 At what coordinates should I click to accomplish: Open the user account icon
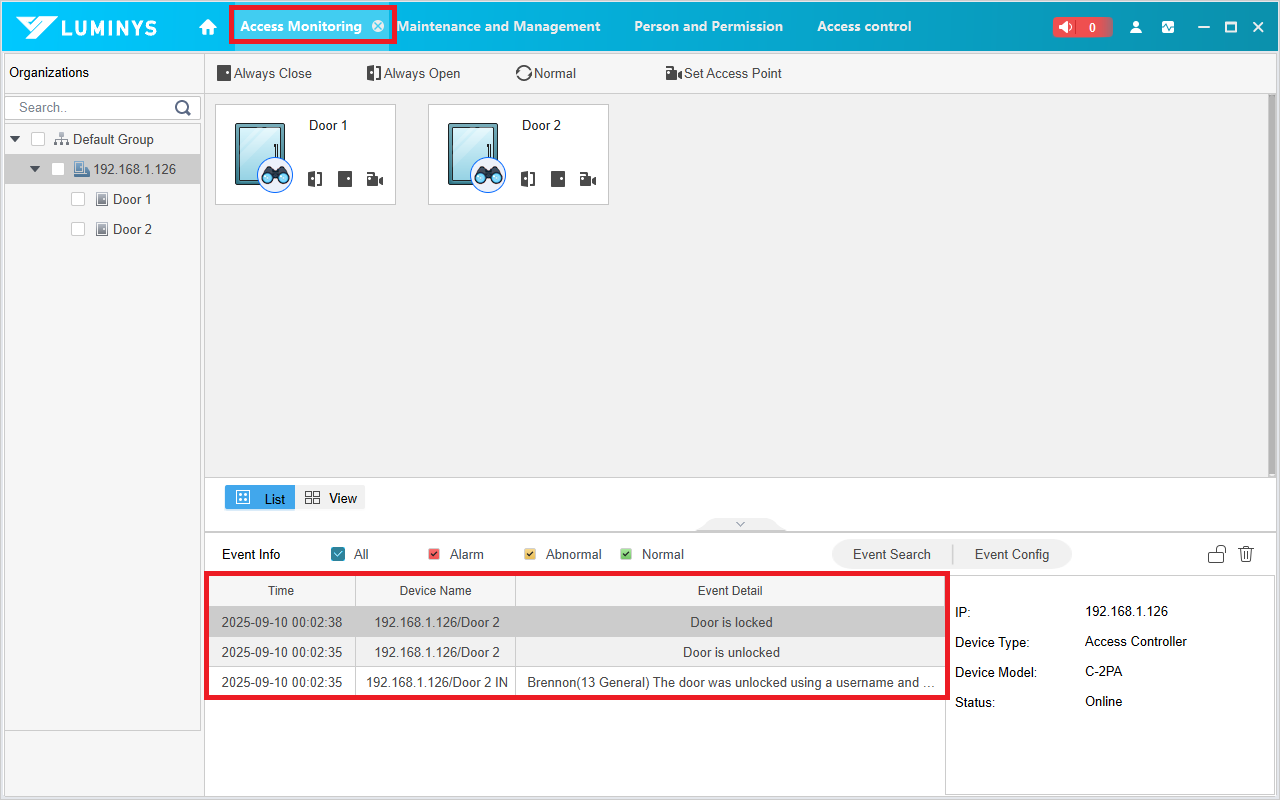click(1136, 27)
